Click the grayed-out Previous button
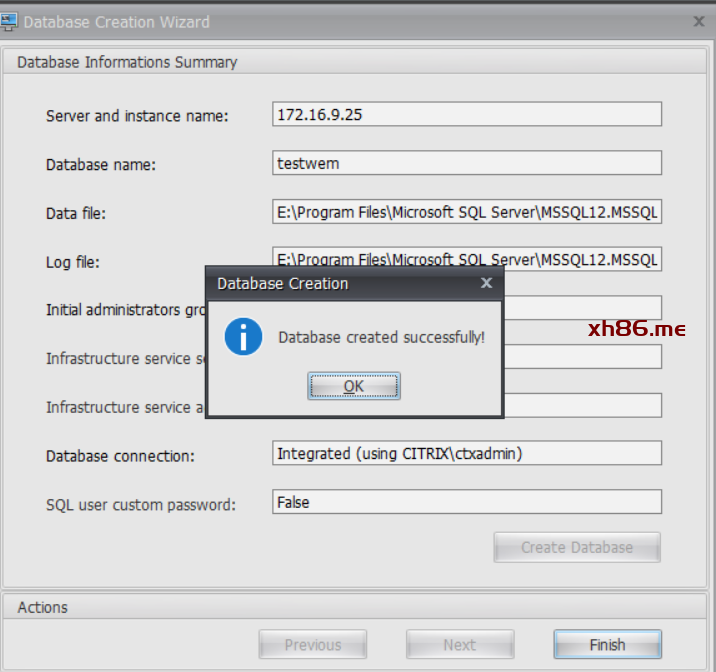Screen dimensions: 716x672 [312, 645]
